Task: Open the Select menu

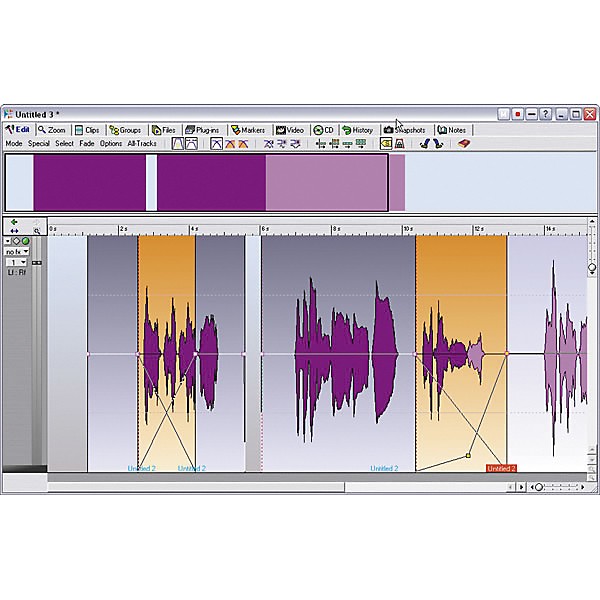Action: click(x=64, y=143)
